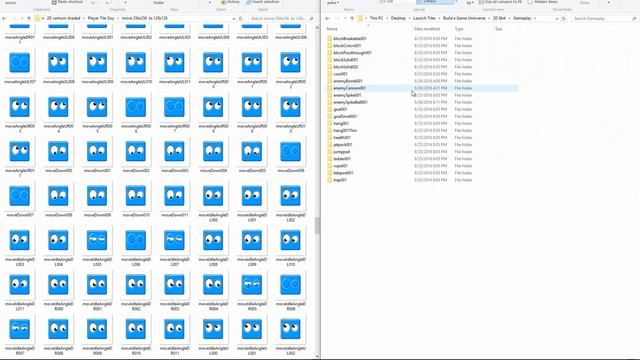Select the moveDown011 thumbnail
This screenshot has height=360, width=640.
(174, 200)
